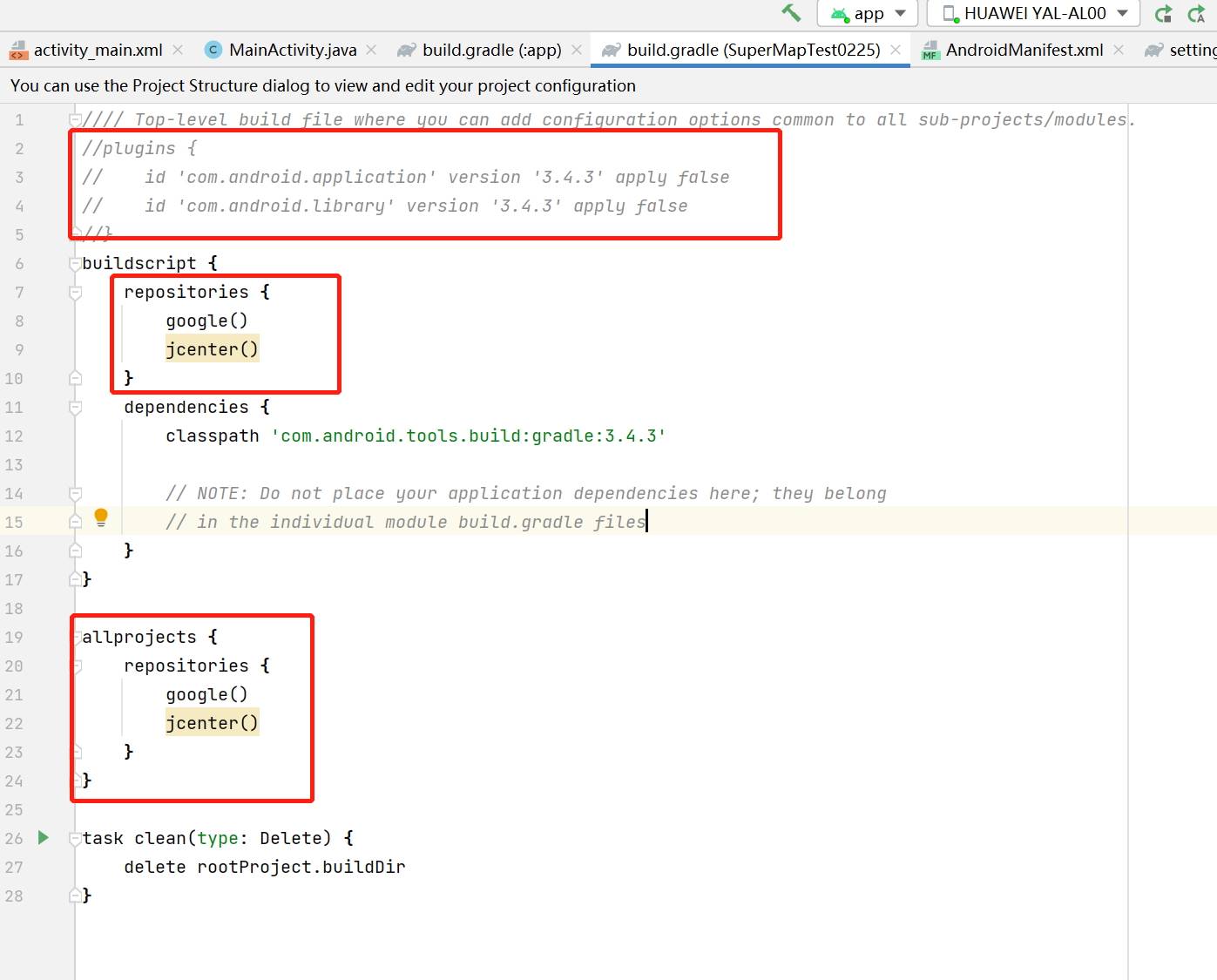1217x980 pixels.
Task: Click the 'dependencies' keyword on line 11
Action: pos(186,407)
